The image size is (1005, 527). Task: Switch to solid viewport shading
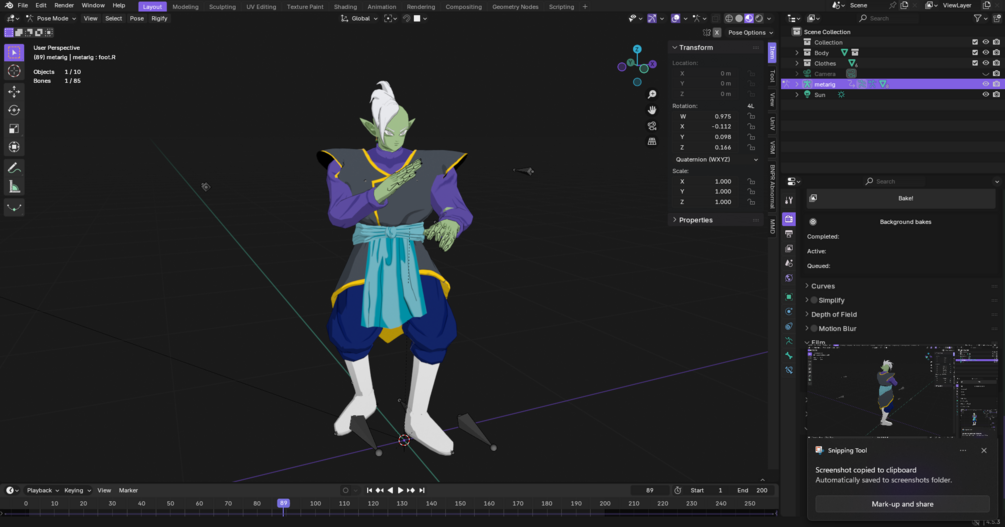[739, 19]
